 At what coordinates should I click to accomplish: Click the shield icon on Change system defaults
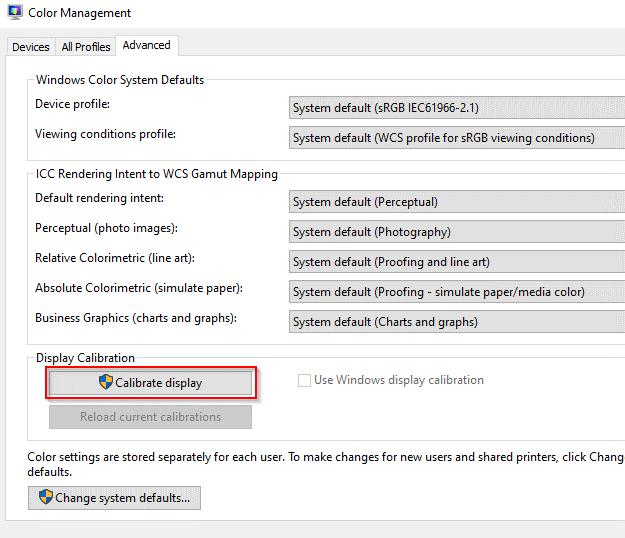[x=46, y=497]
